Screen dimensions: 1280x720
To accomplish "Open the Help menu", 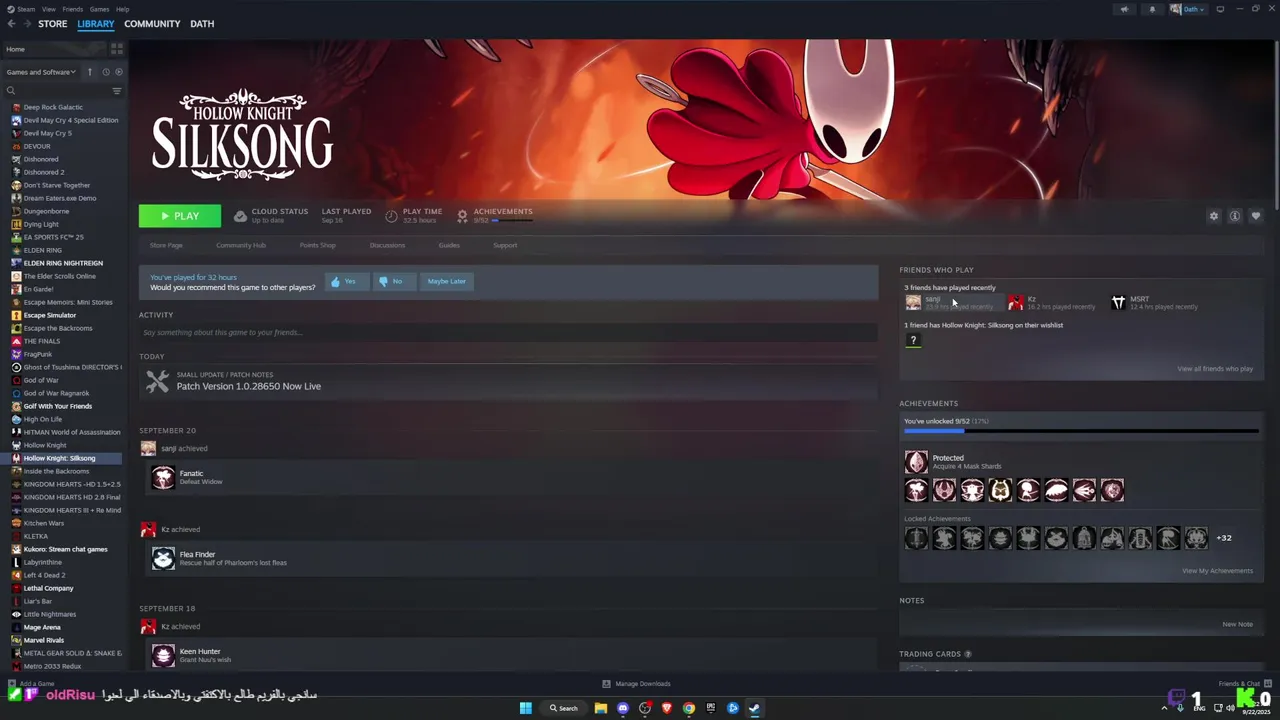I will pyautogui.click(x=122, y=9).
